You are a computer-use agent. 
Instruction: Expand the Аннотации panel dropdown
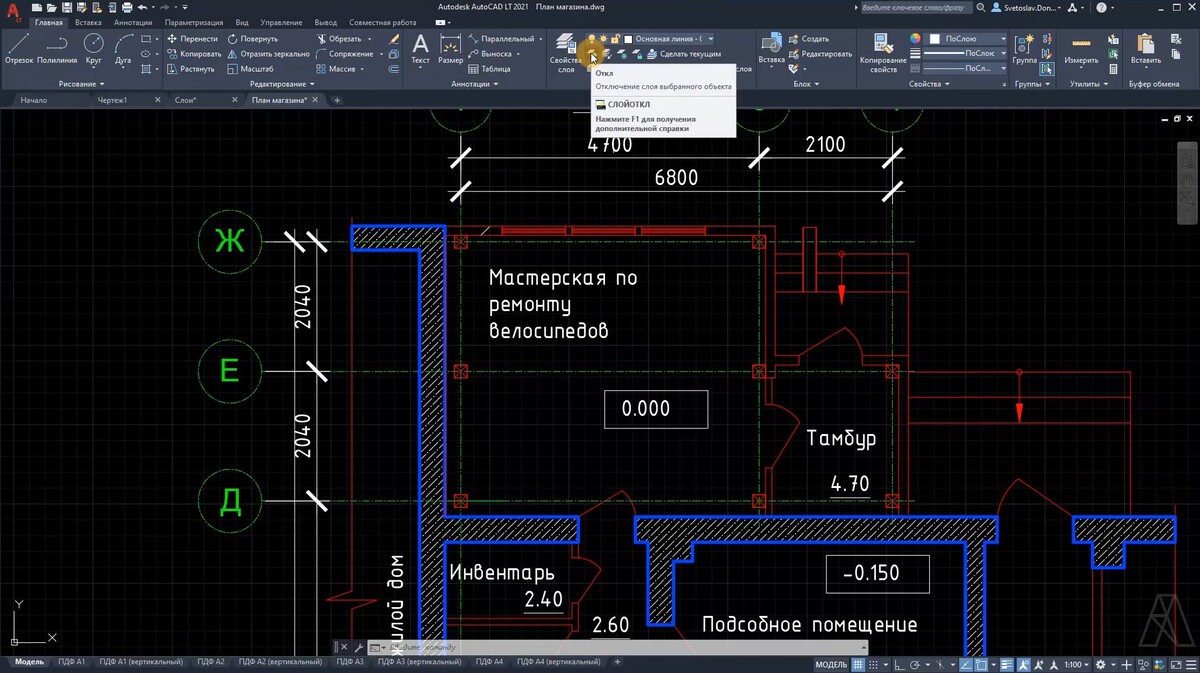click(x=475, y=84)
